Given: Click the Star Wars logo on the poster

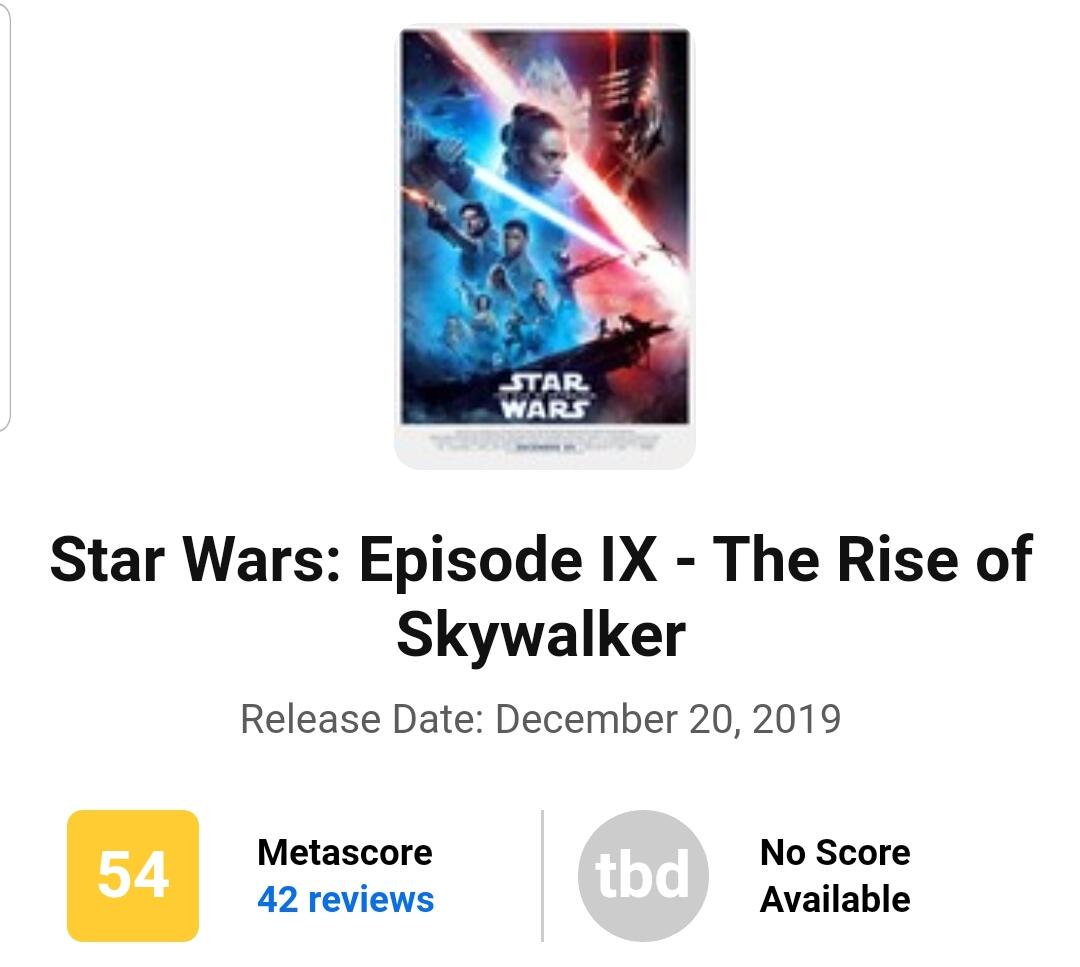Looking at the screenshot, I should (x=544, y=396).
